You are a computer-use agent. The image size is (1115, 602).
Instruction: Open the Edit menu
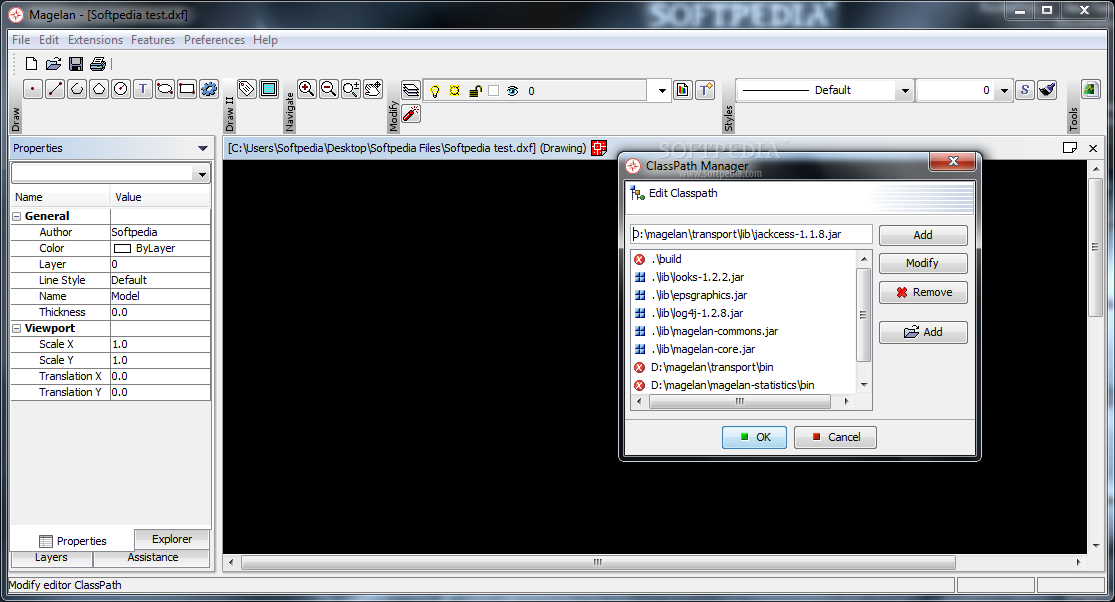(x=49, y=40)
